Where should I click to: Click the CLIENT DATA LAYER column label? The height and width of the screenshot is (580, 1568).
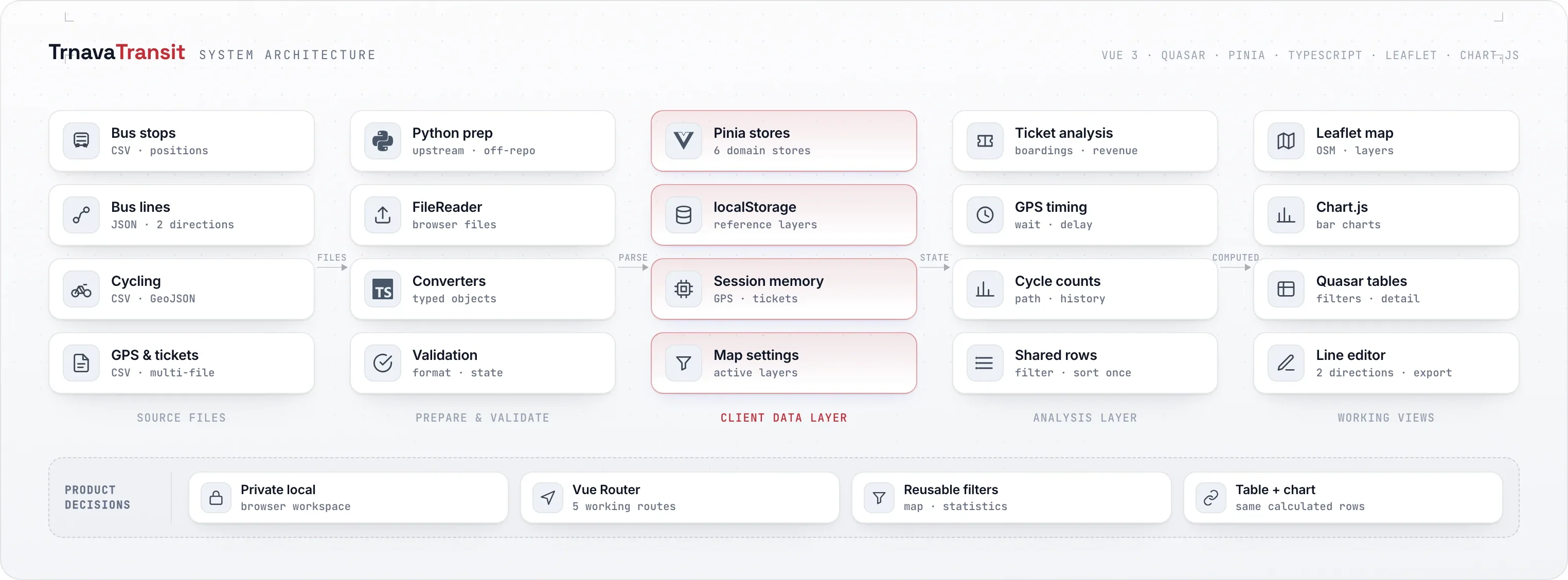783,418
